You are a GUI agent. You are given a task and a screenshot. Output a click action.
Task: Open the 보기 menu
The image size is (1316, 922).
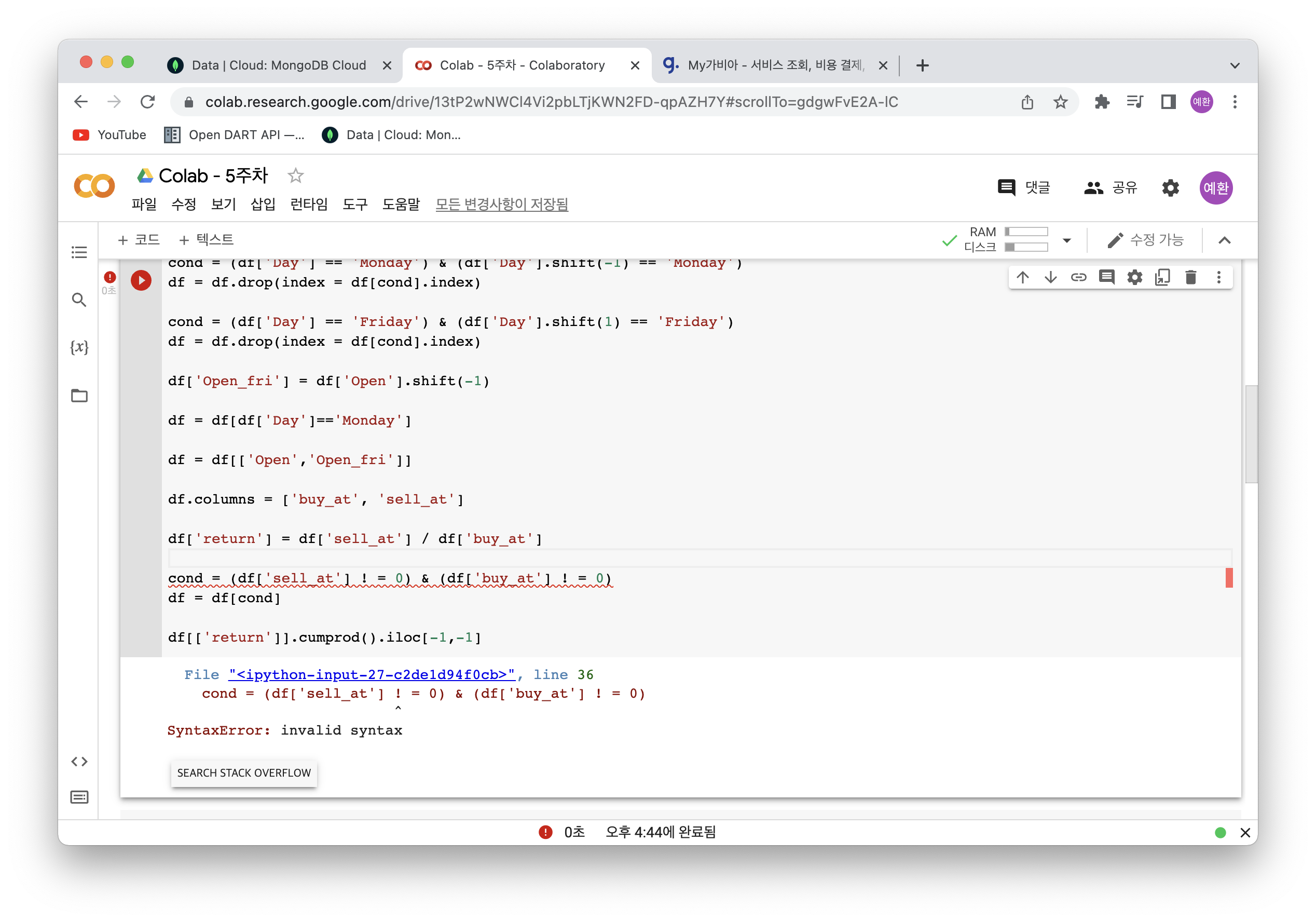223,204
